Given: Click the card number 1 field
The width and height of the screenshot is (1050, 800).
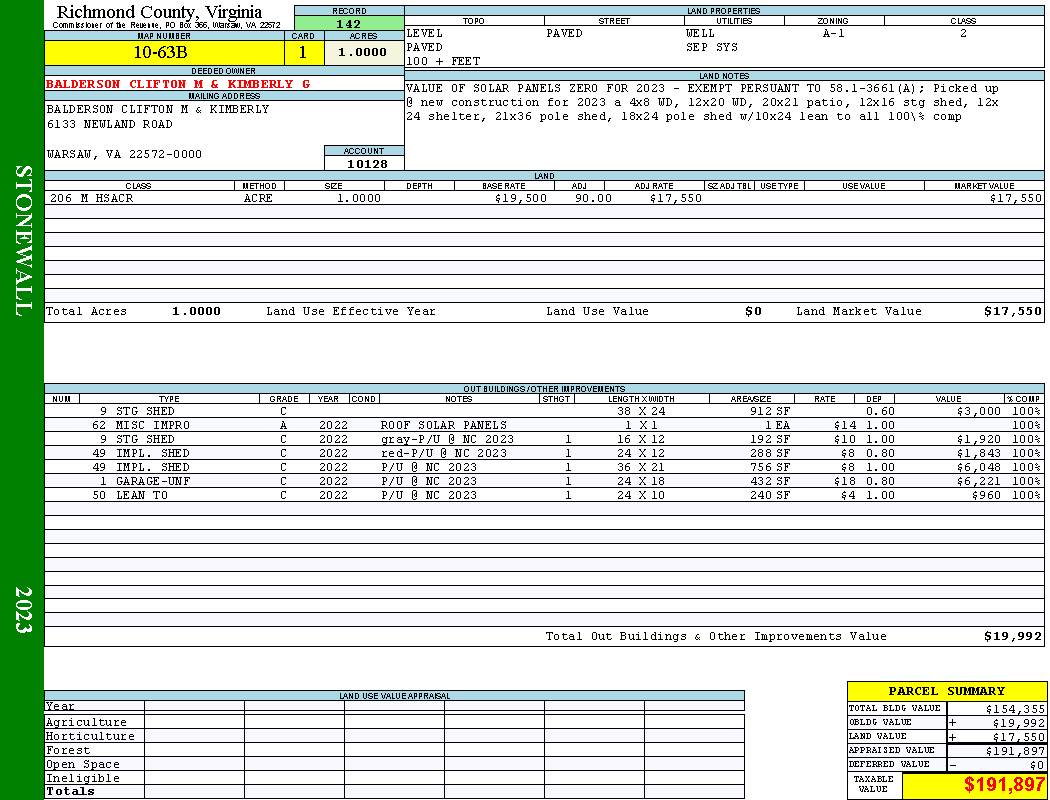Looking at the screenshot, I should (303, 52).
